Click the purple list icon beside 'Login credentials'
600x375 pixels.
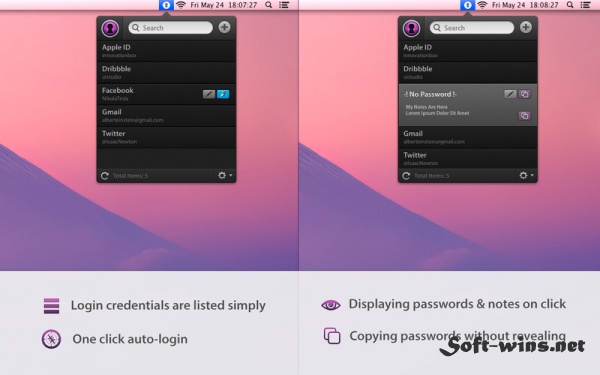point(51,306)
